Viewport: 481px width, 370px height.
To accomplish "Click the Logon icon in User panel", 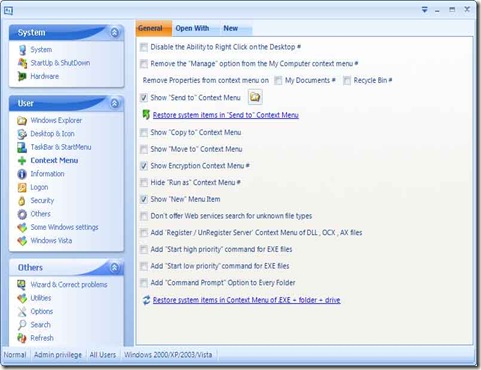I will [x=22, y=187].
